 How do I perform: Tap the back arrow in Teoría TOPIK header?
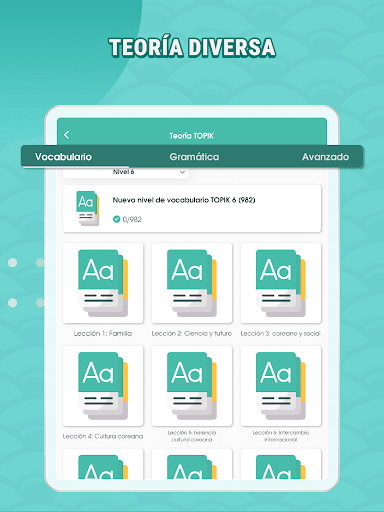tap(67, 135)
